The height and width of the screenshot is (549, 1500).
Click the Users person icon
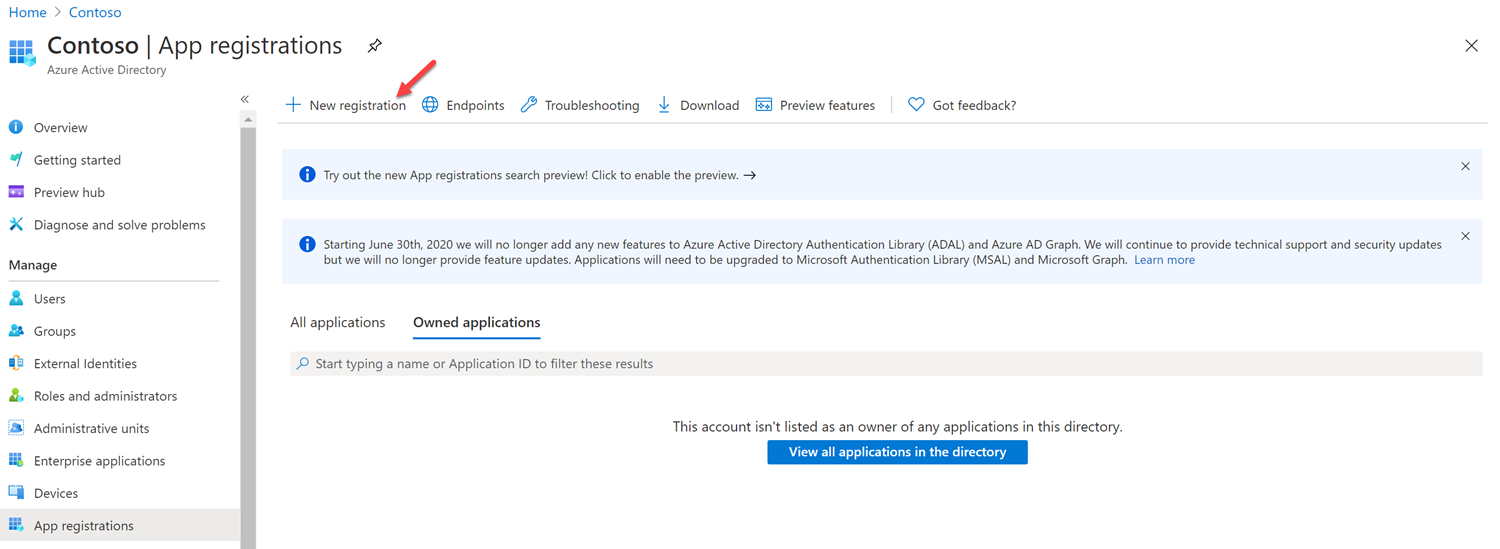point(16,298)
